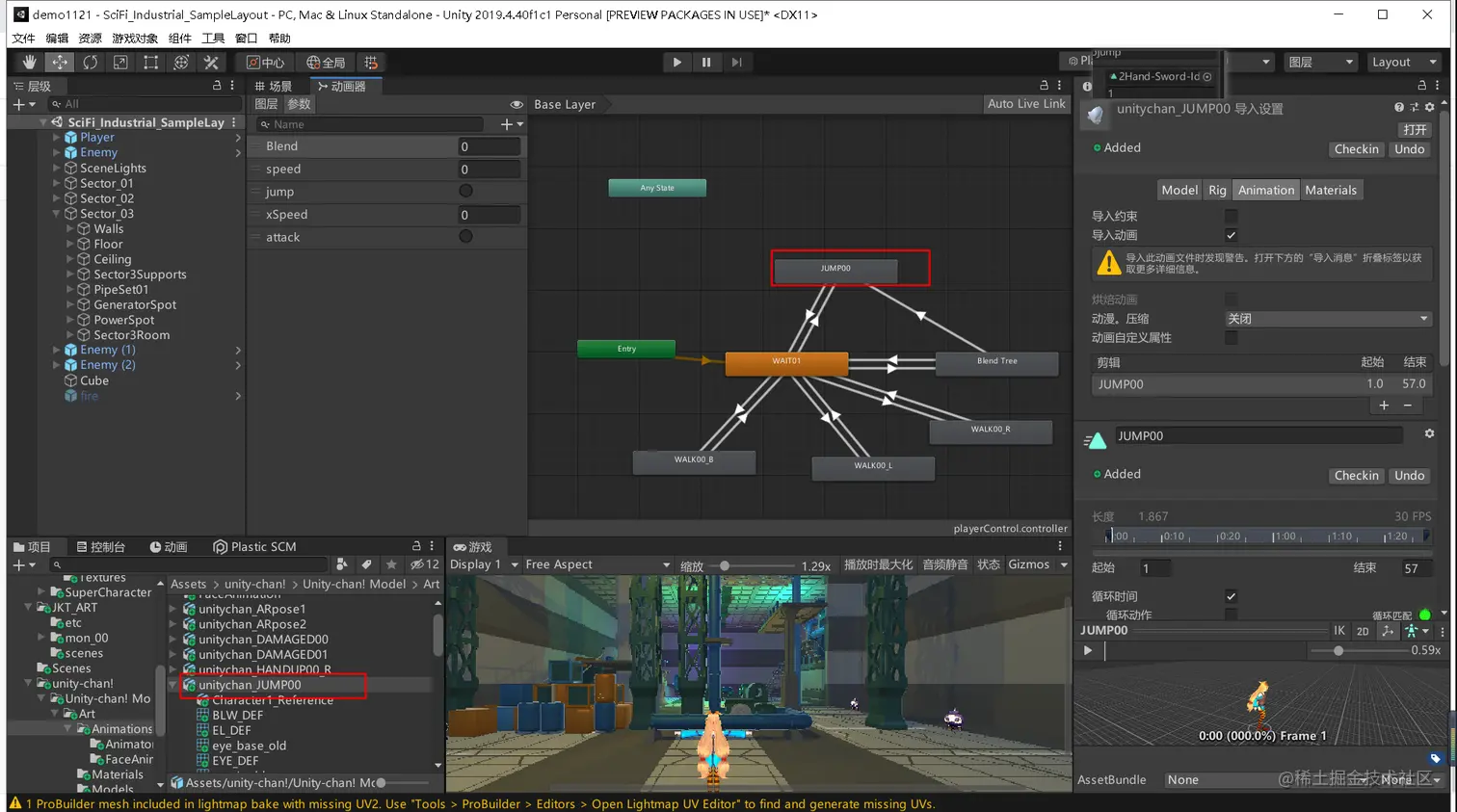
Task: Expand the Player object in hierarchy
Action: coord(57,138)
